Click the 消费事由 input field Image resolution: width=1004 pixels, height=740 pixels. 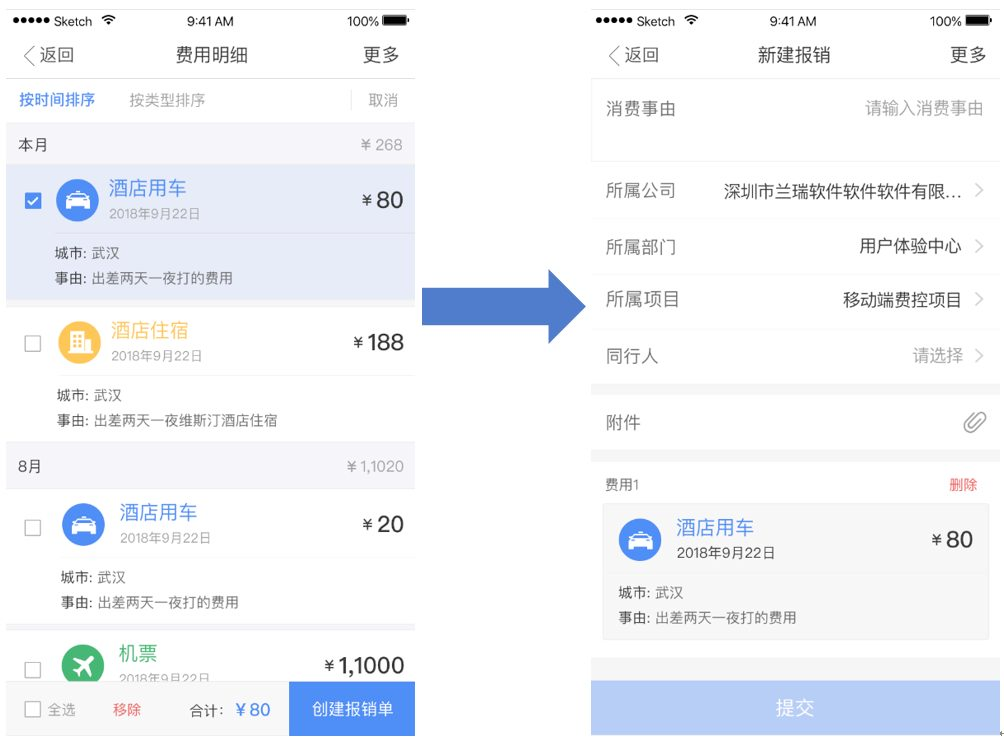(795, 120)
